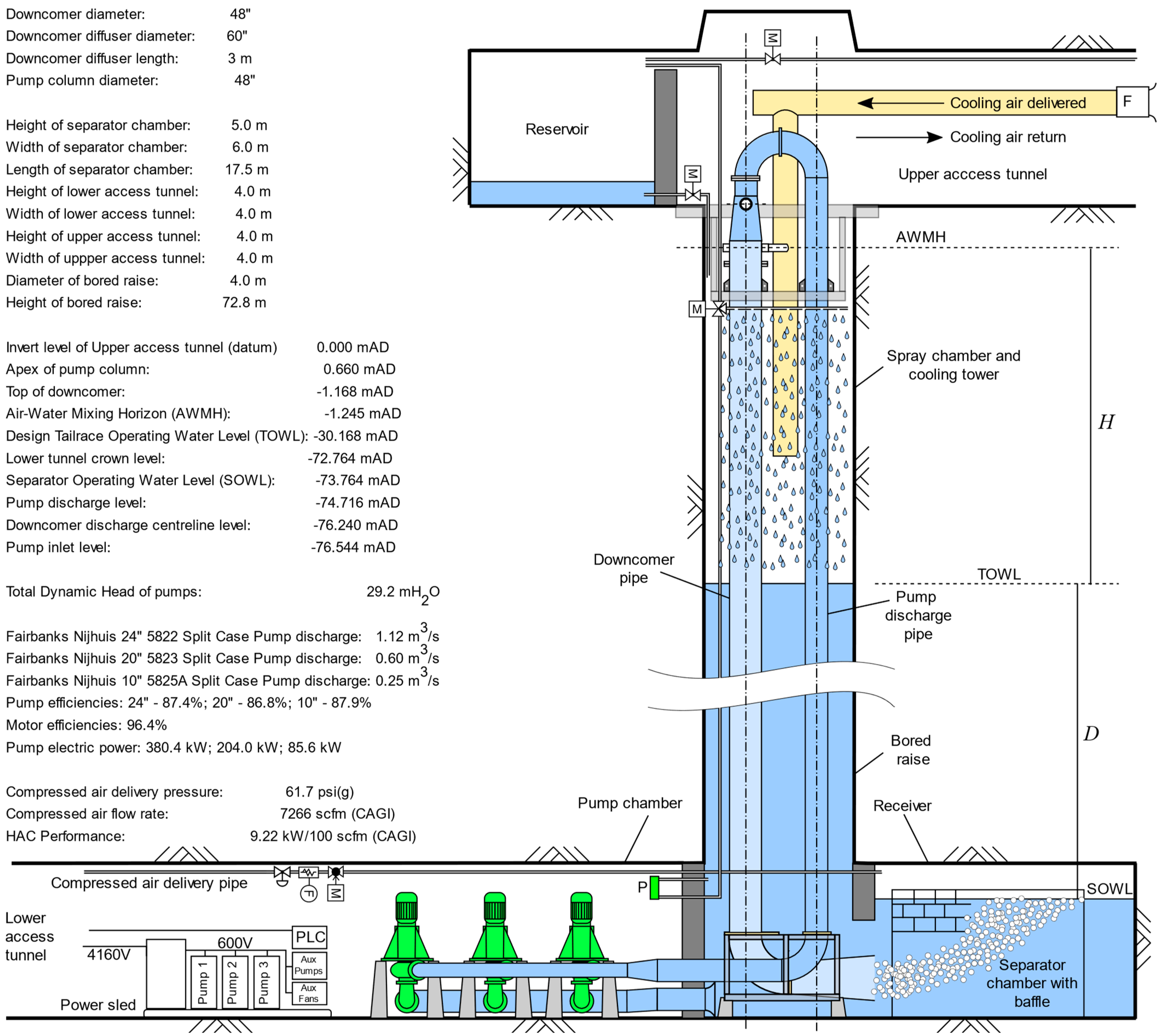Click the AWMH horizon label
The height and width of the screenshot is (1036, 1163).
[x=920, y=237]
